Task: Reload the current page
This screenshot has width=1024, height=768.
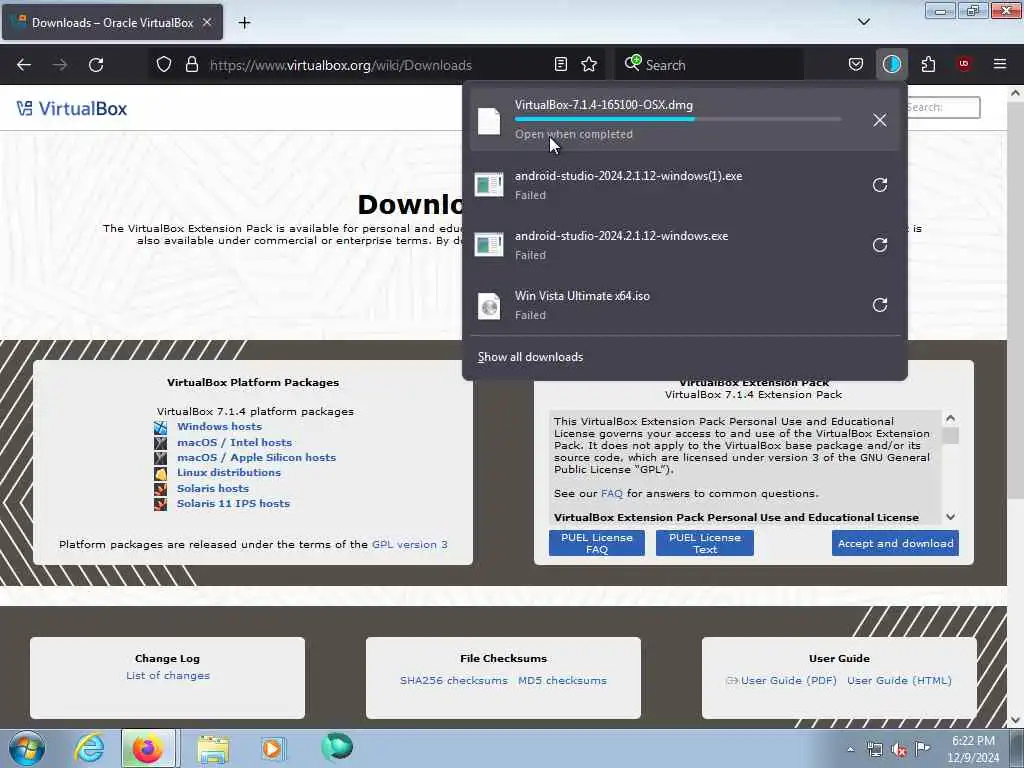Action: pyautogui.click(x=96, y=65)
